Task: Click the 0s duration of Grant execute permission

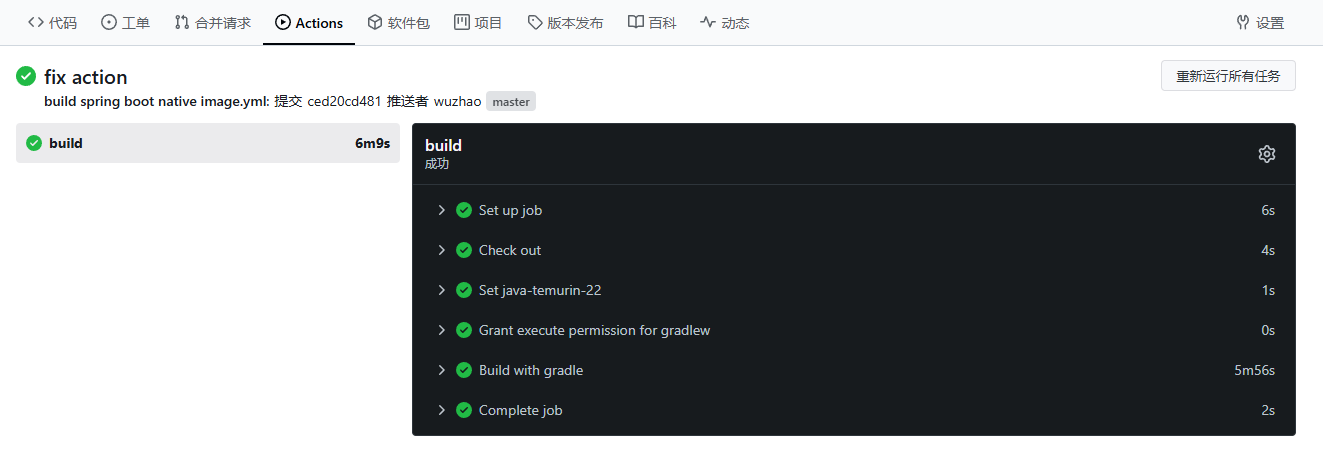Action: coord(1268,330)
